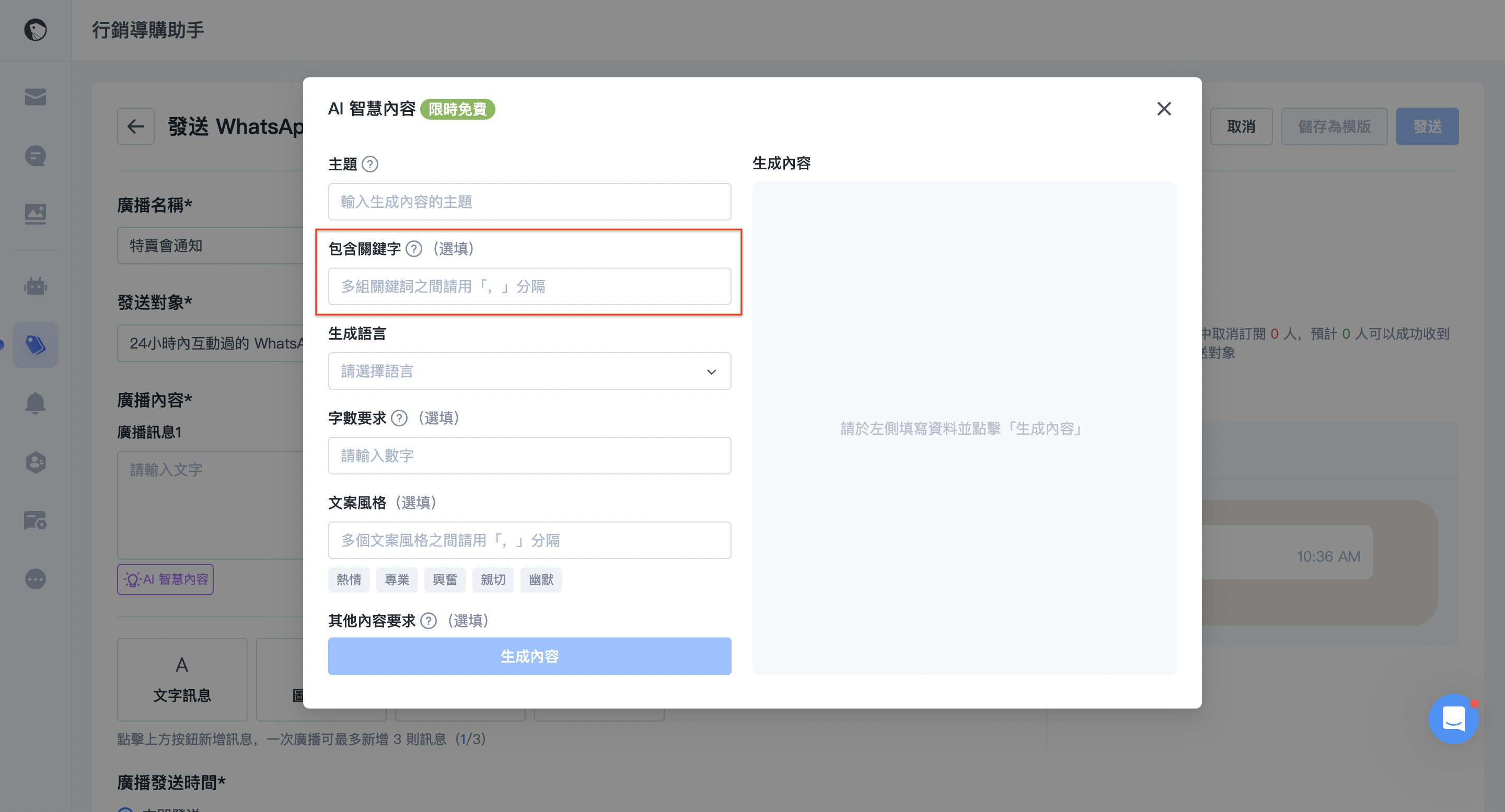Click the 字數要求 number input field
This screenshot has width=1505, height=812.
tap(529, 456)
